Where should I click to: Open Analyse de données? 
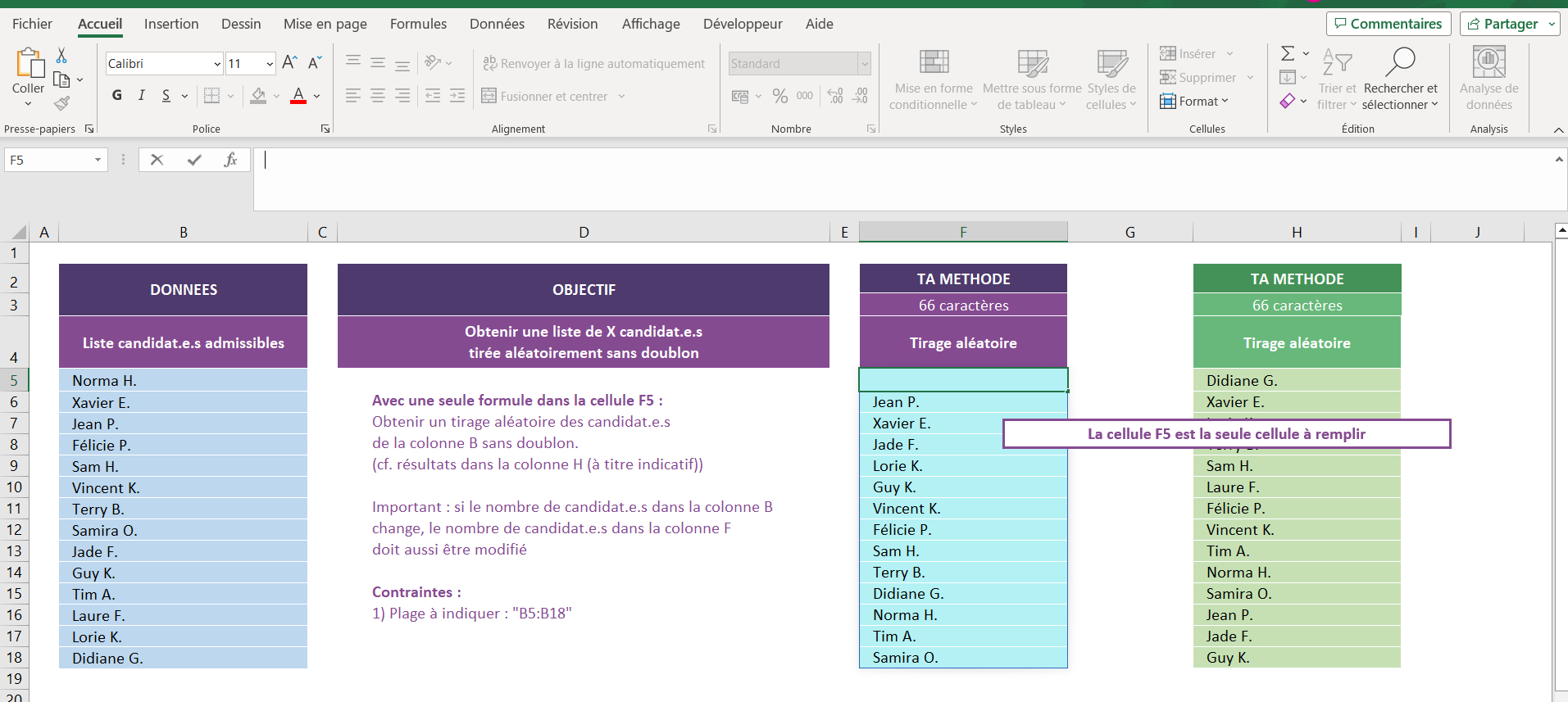(1489, 79)
